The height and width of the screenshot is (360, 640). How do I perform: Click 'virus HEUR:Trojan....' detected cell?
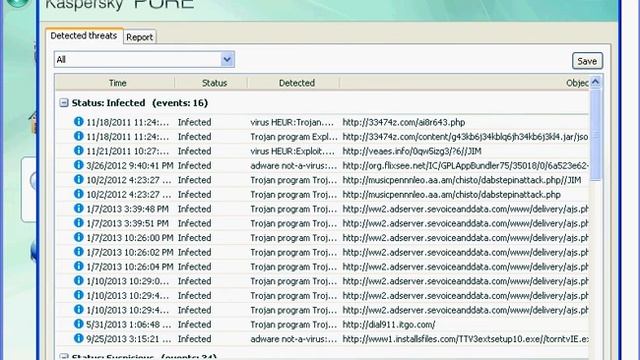(x=292, y=122)
